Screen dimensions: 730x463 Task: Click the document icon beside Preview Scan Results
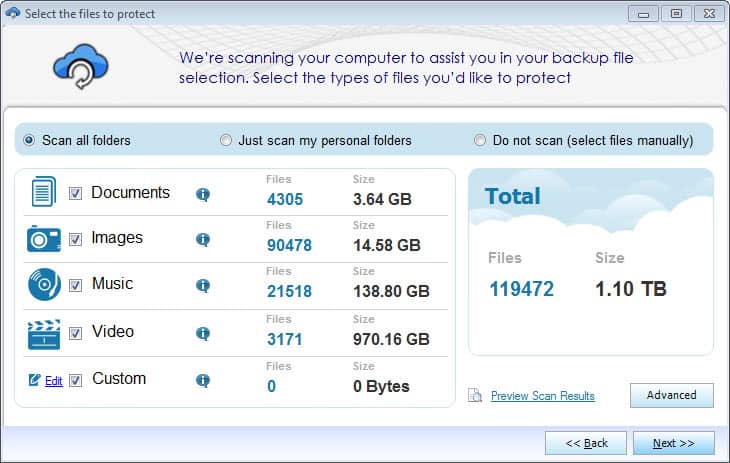pyautogui.click(x=475, y=395)
